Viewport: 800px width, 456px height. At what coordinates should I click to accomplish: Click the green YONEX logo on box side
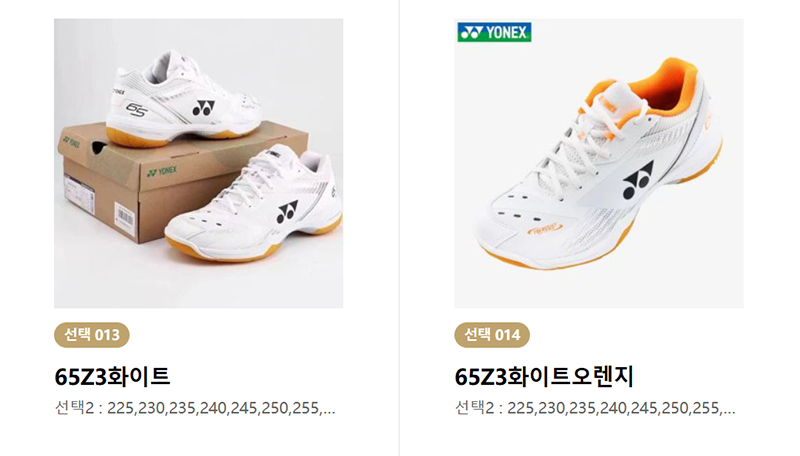[162, 172]
